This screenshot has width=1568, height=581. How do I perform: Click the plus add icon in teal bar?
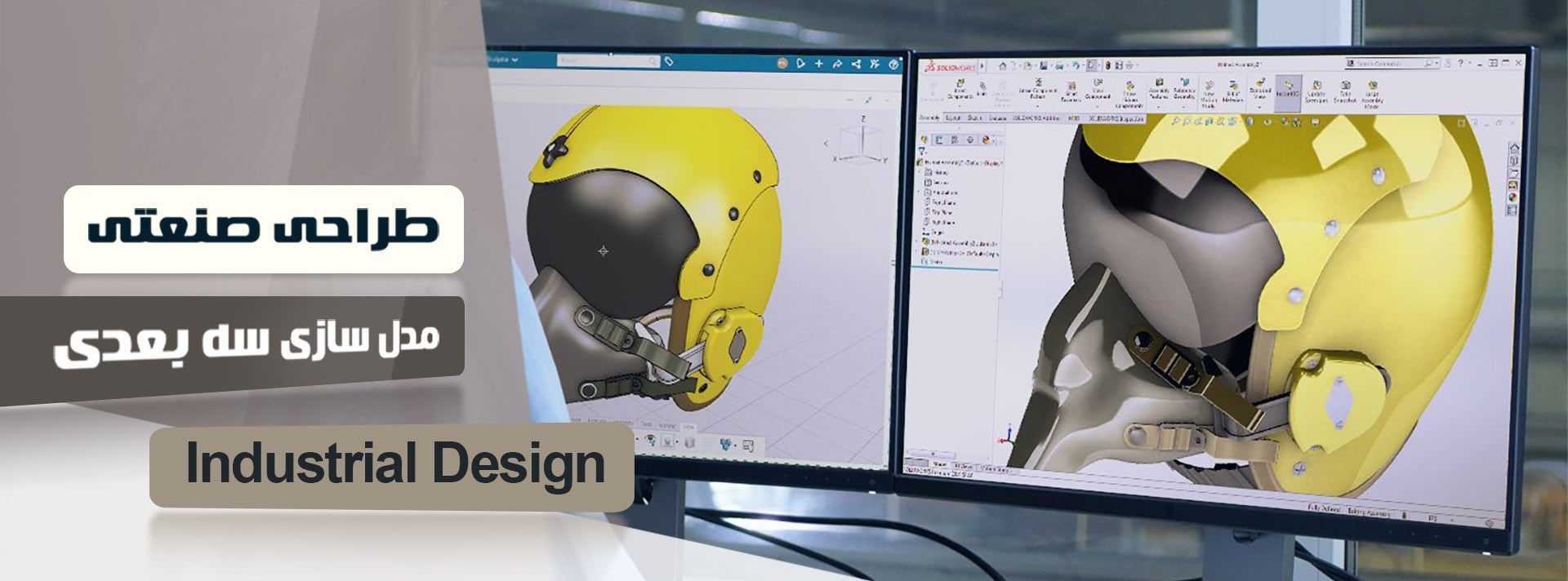pos(818,64)
